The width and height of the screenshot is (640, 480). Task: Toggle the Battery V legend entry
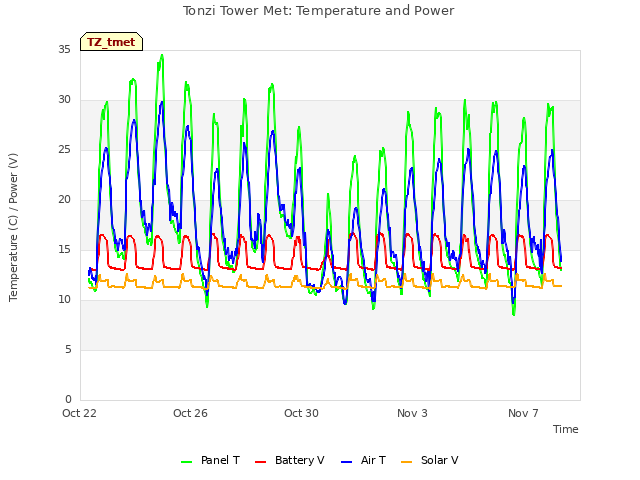click(289, 460)
